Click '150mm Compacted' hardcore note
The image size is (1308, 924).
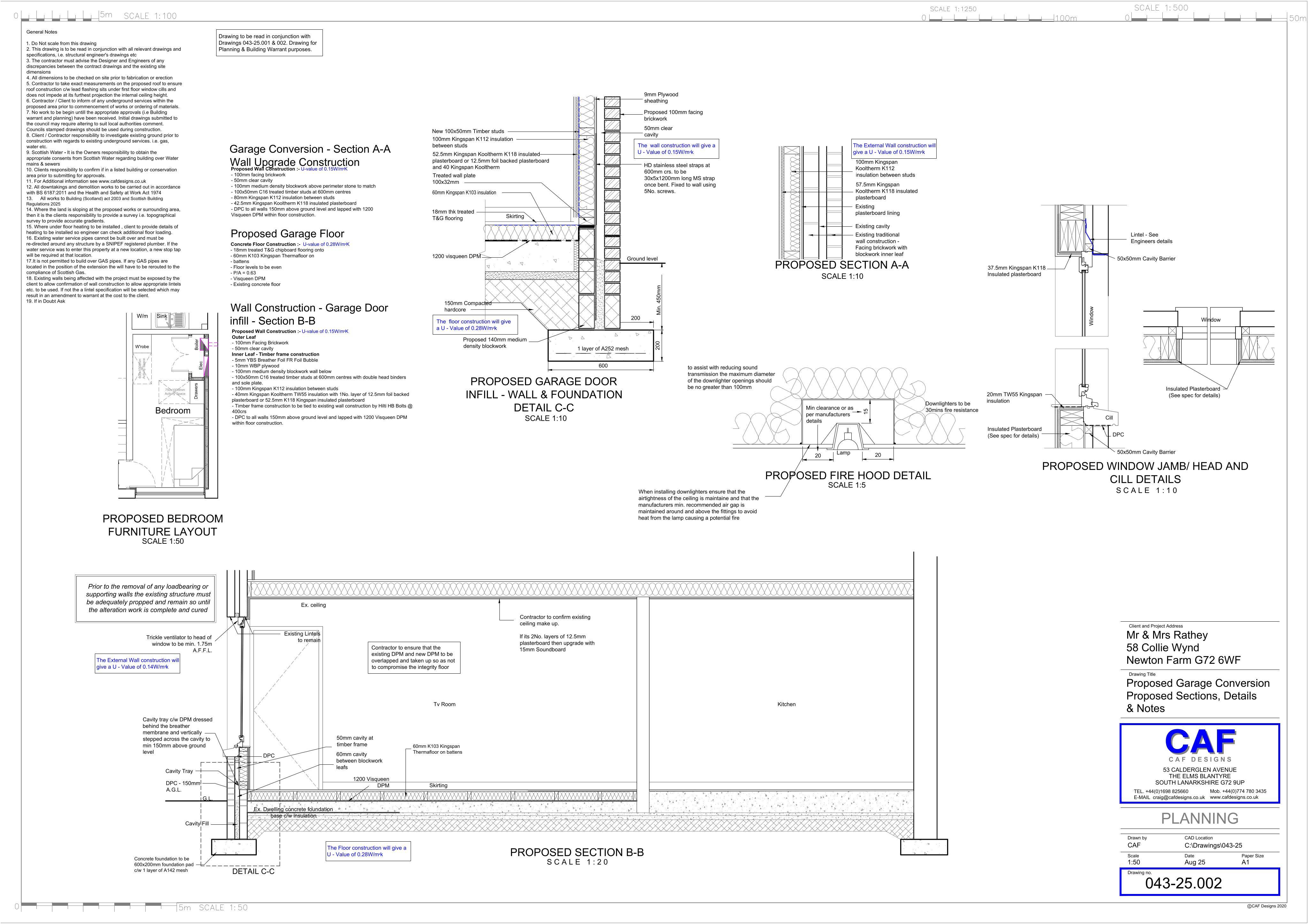point(467,303)
